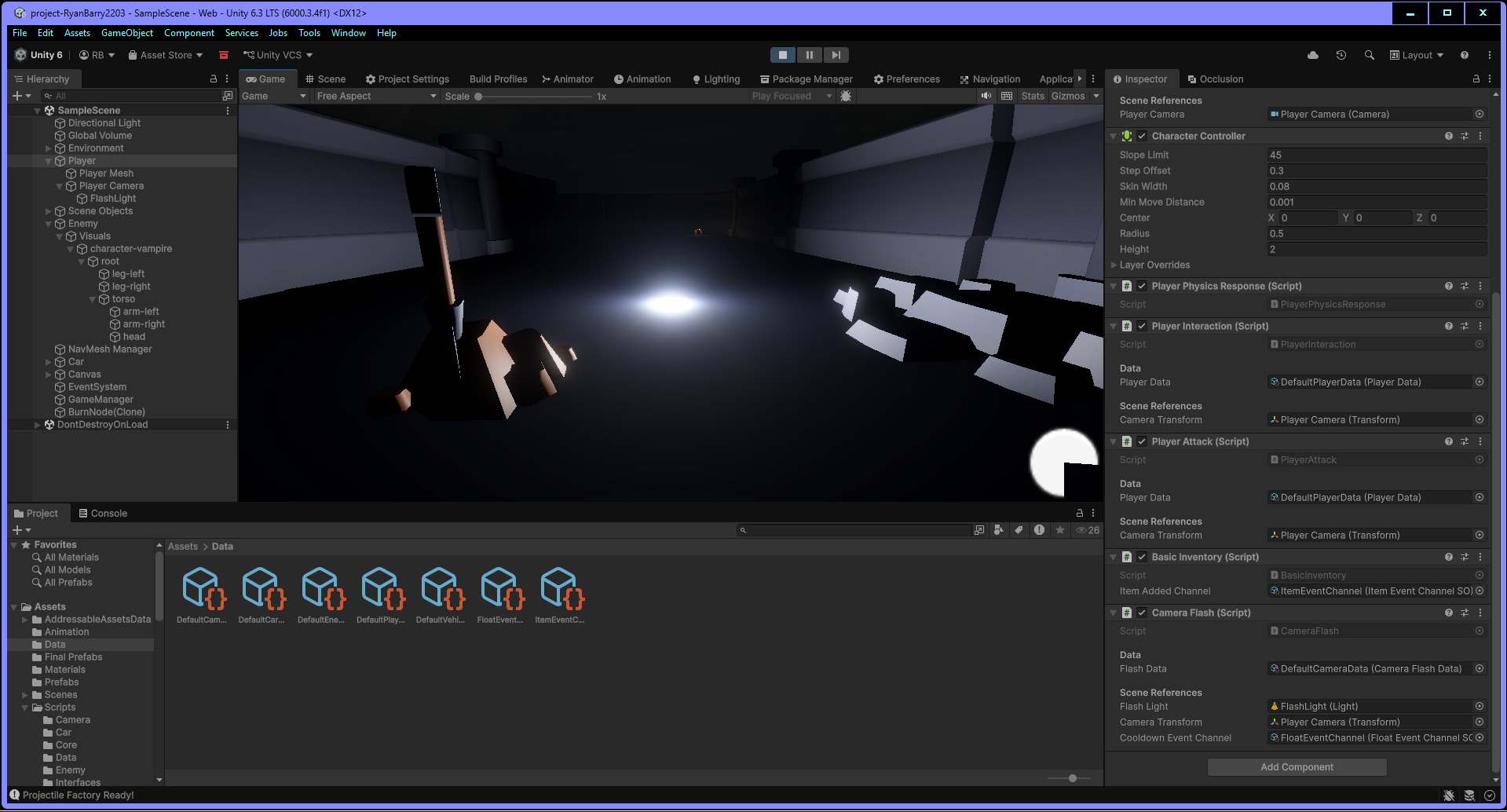
Task: Click the cloud services icon
Action: click(x=1313, y=55)
